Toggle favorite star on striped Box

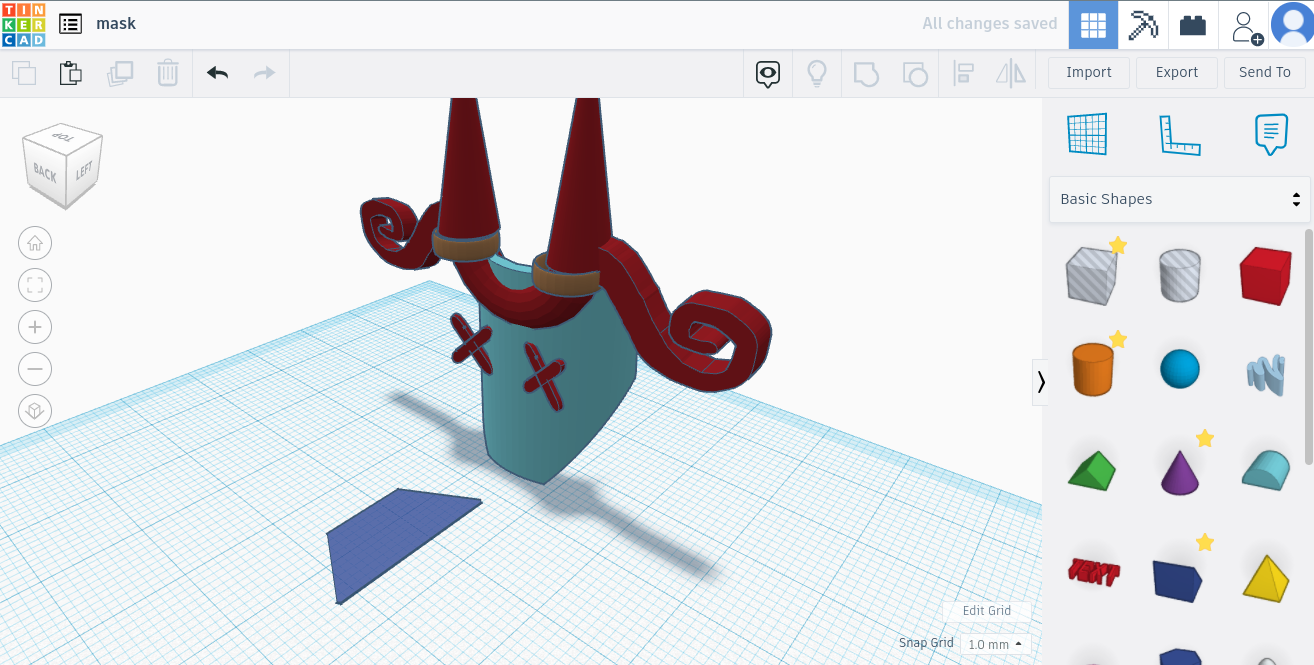point(1118,245)
